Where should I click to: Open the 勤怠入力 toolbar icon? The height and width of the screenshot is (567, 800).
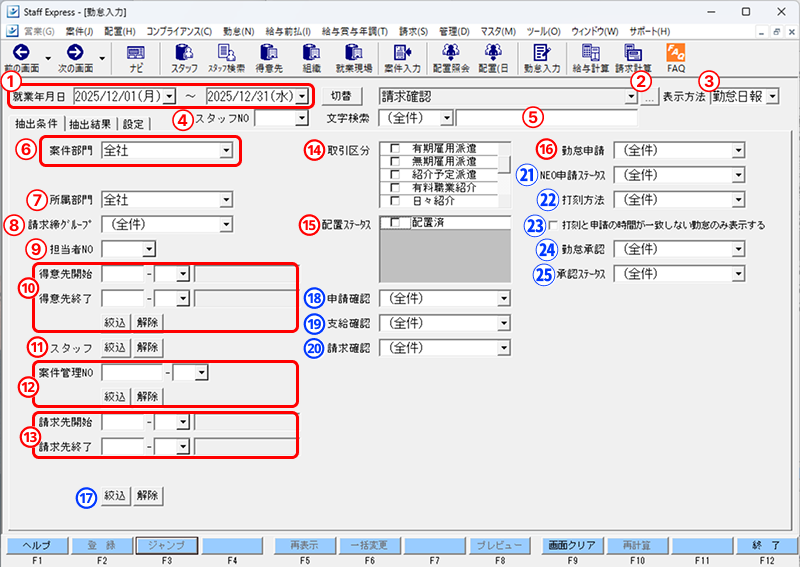coord(541,58)
